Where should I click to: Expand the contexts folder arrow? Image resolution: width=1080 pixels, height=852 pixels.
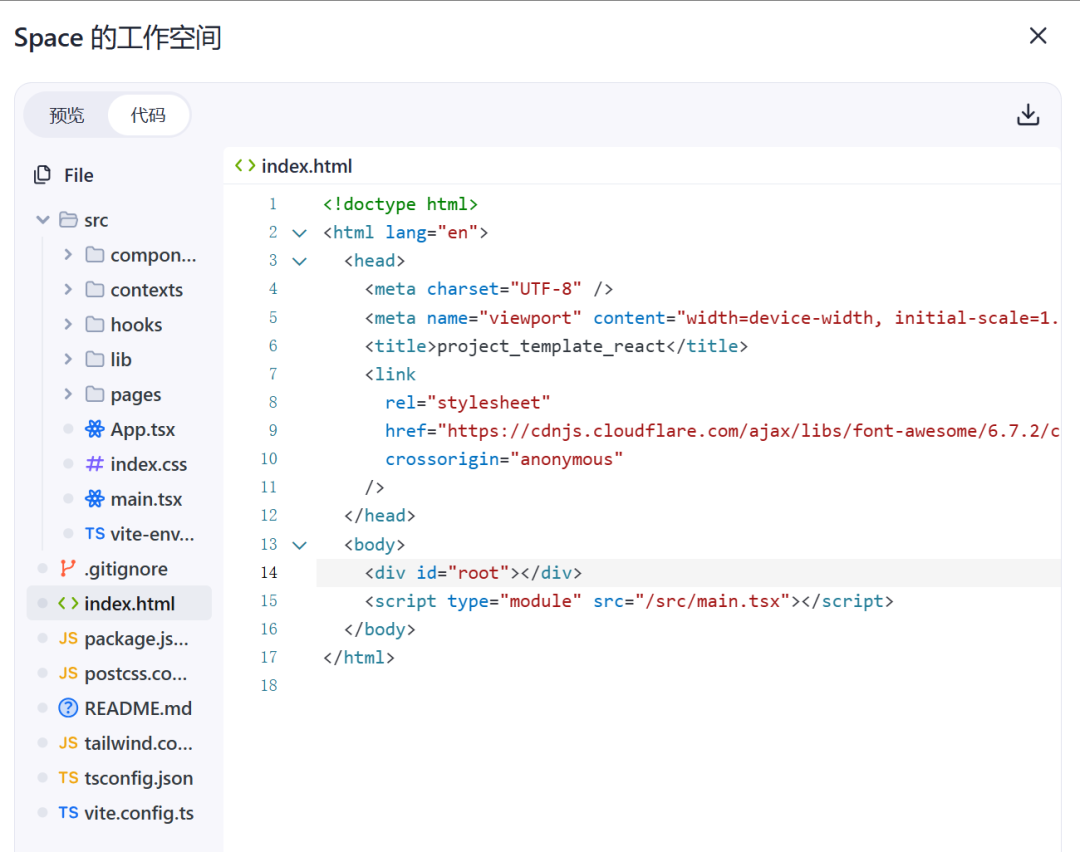coord(68,289)
